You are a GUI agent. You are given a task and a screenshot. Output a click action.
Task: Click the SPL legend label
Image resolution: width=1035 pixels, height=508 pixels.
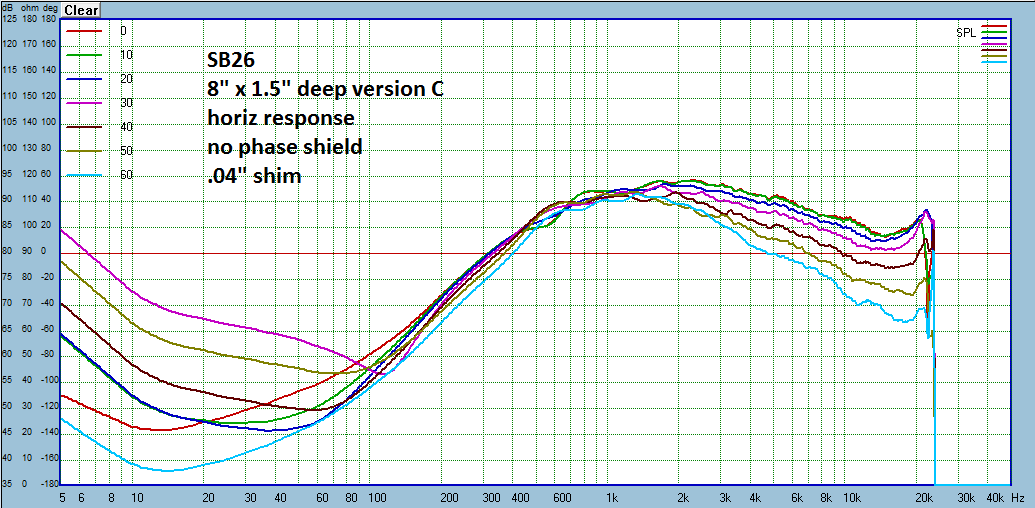pos(966,34)
